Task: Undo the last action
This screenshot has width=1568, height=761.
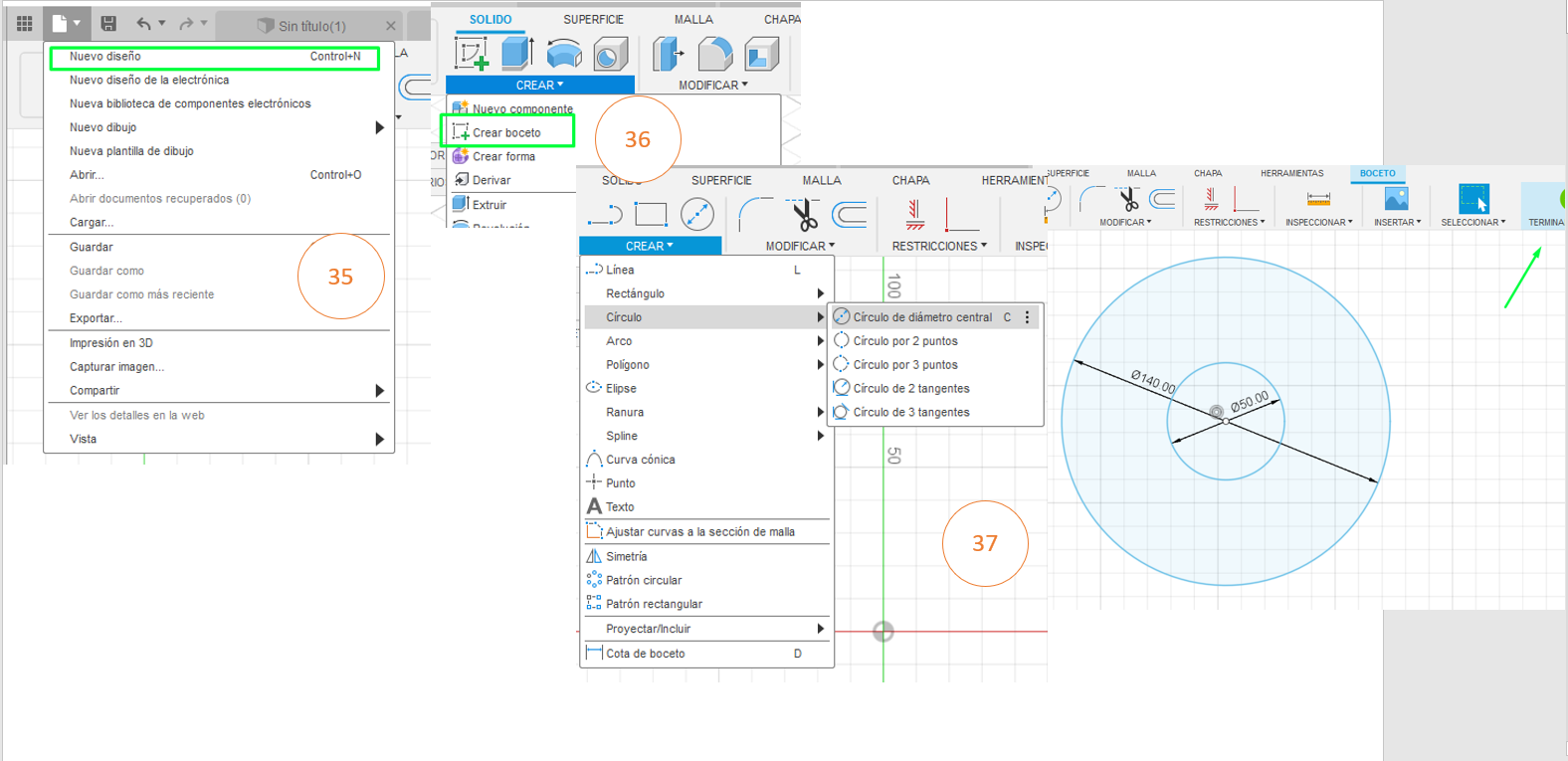Action: point(144,23)
